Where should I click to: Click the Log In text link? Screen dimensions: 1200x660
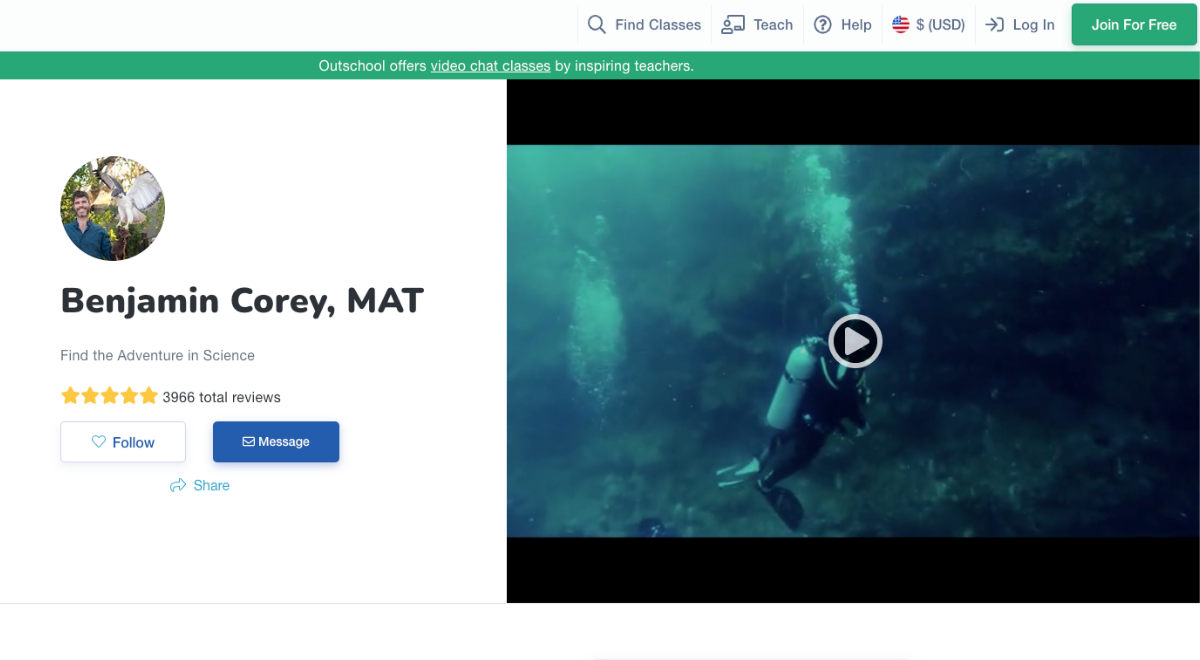click(x=1033, y=25)
